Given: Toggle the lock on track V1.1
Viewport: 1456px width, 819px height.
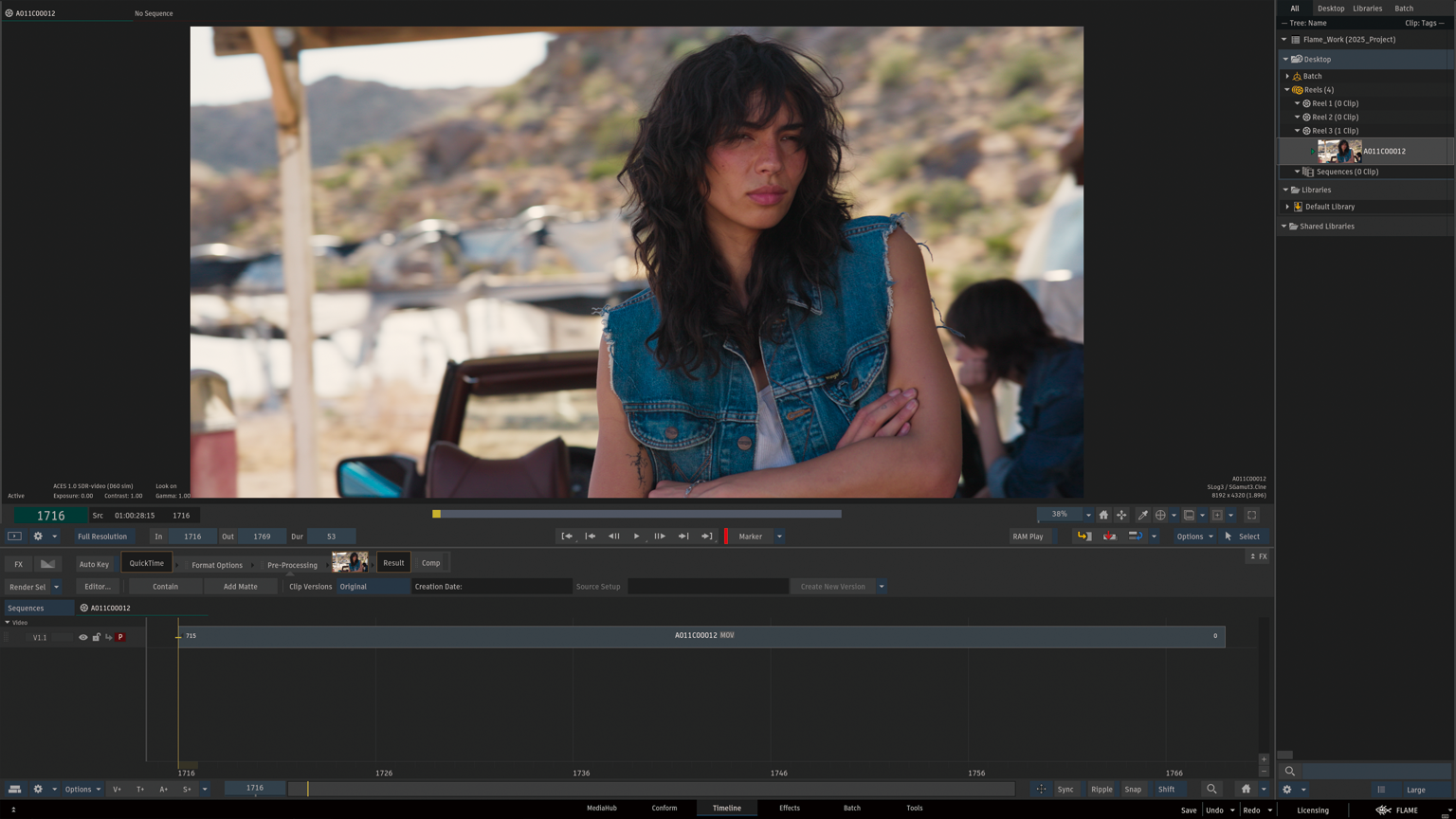Looking at the screenshot, I should pos(96,637).
